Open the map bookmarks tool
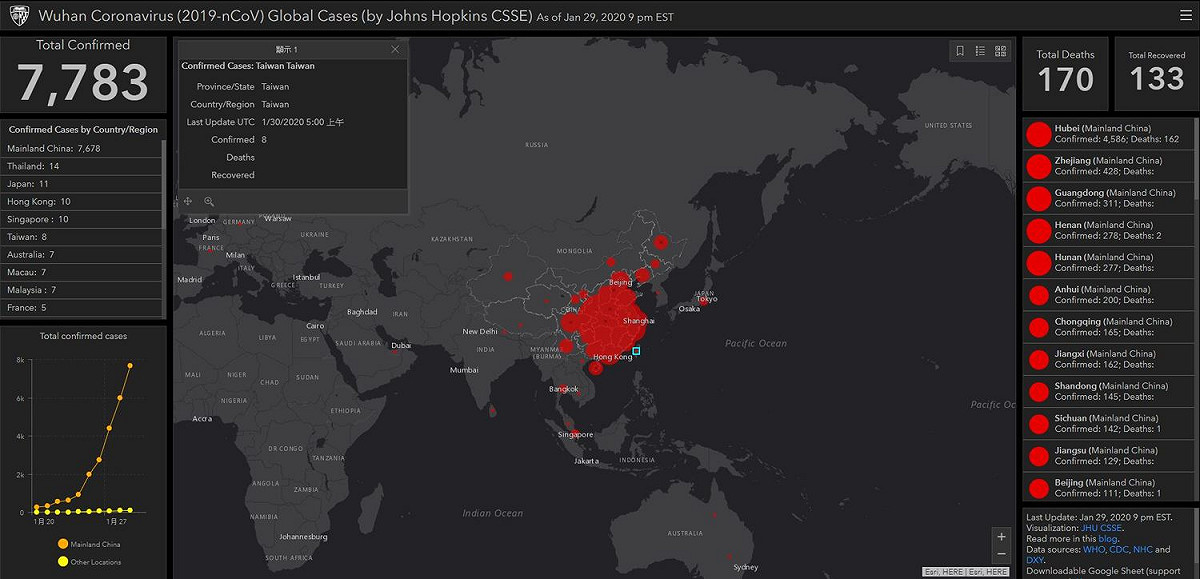The height and width of the screenshot is (579, 1200). tap(960, 51)
